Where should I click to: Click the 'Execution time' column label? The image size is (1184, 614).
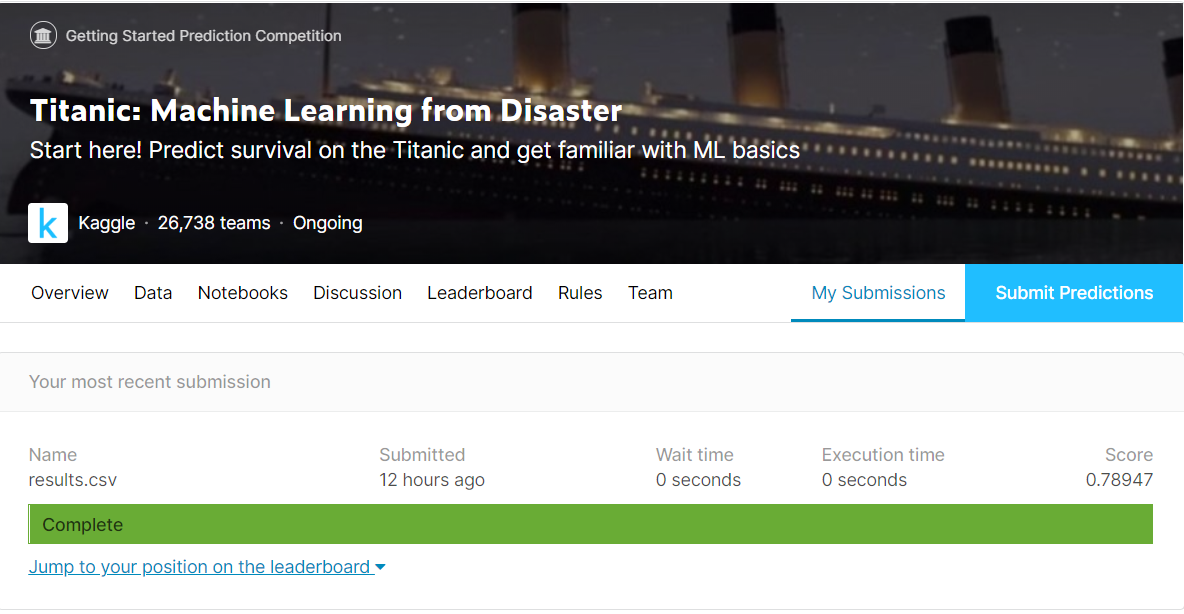[x=883, y=455]
